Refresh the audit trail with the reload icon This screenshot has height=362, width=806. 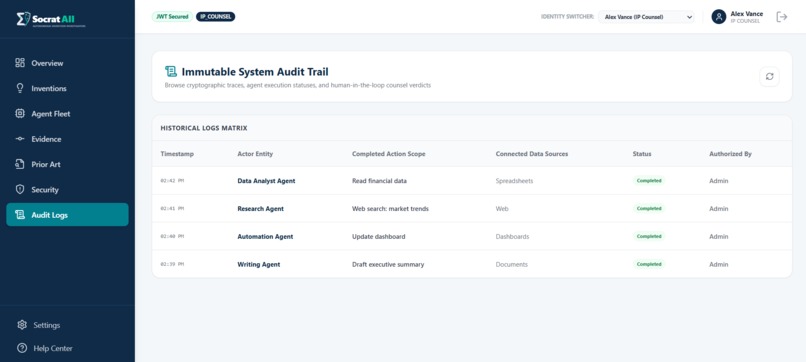(769, 77)
